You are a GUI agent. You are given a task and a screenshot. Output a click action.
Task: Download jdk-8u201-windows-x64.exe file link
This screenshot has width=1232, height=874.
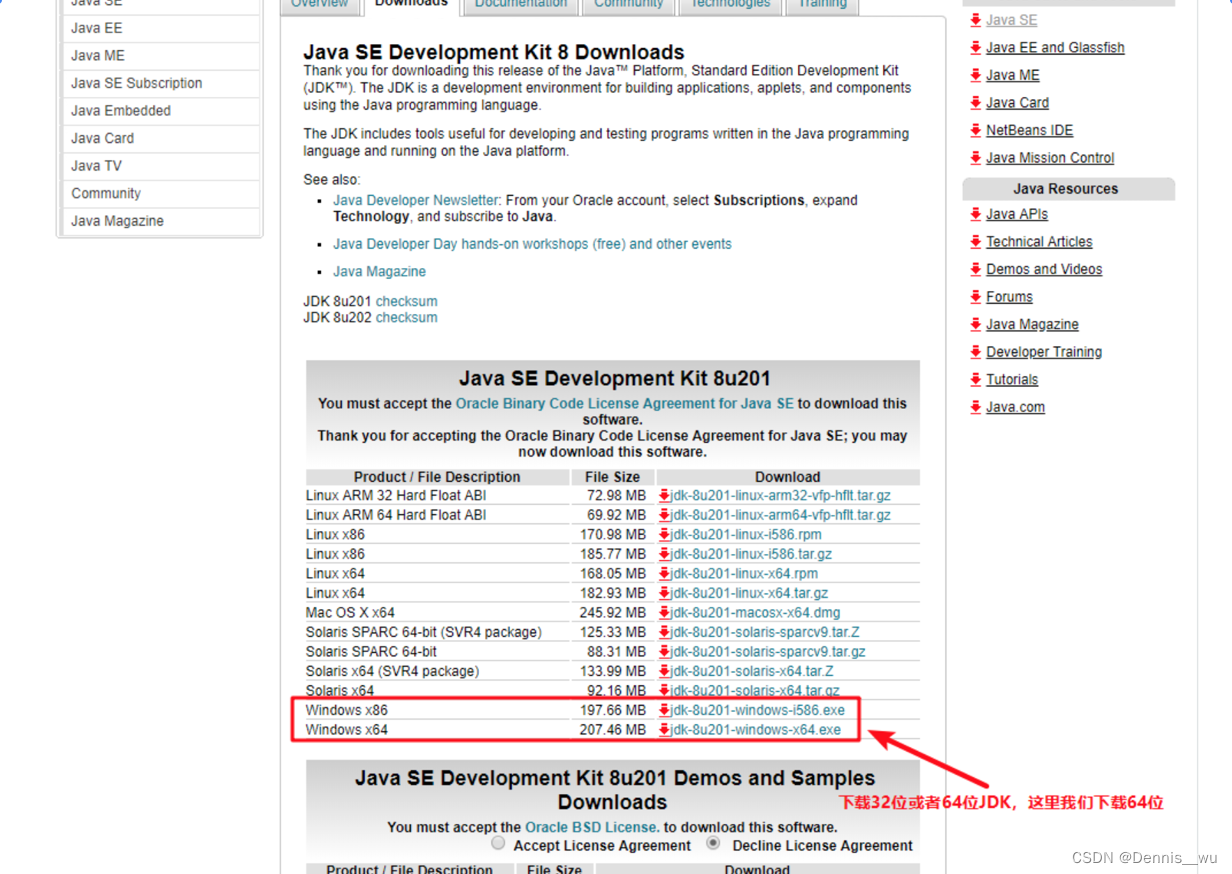[756, 730]
